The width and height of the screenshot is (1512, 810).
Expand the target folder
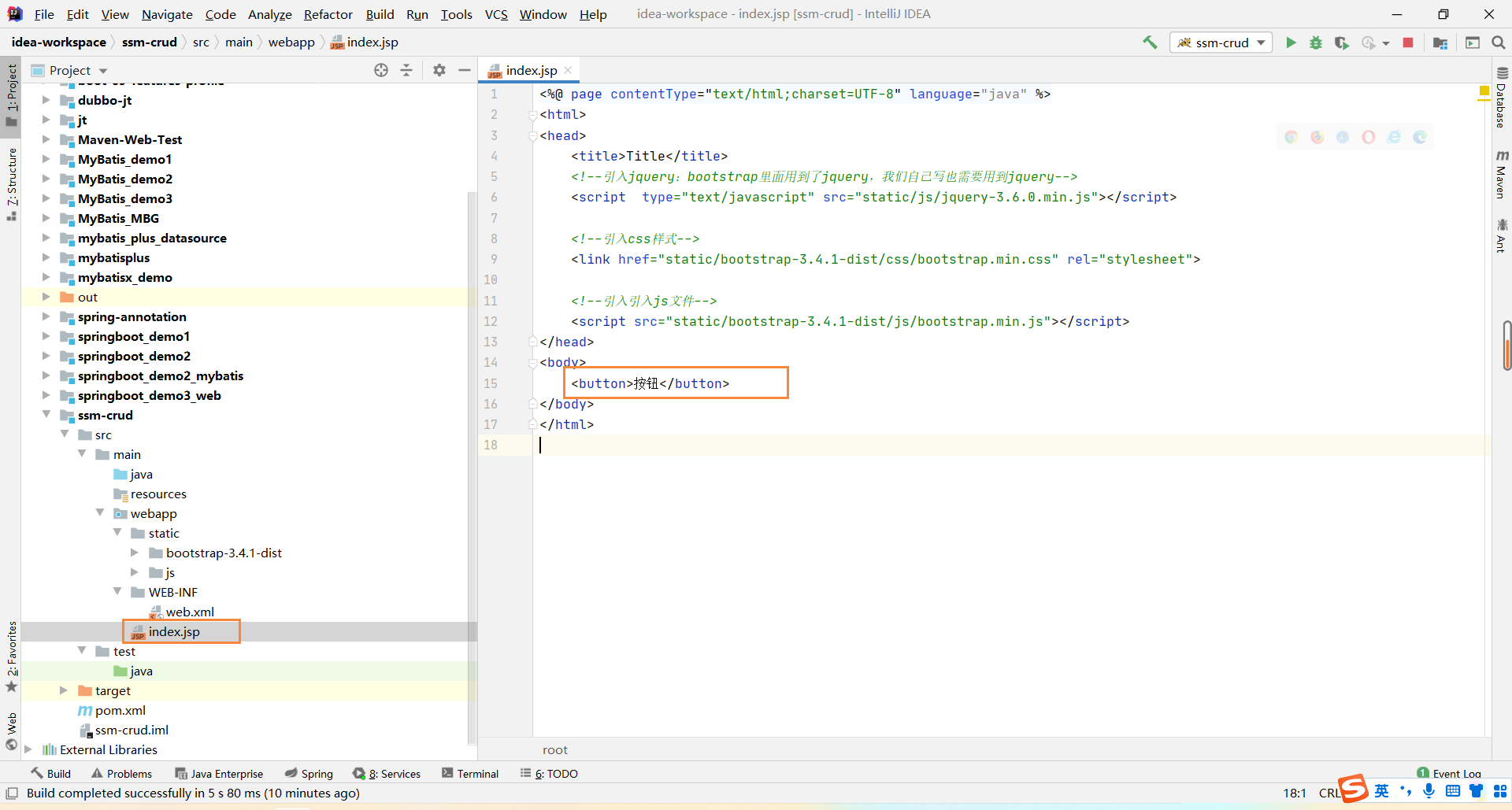pos(64,690)
